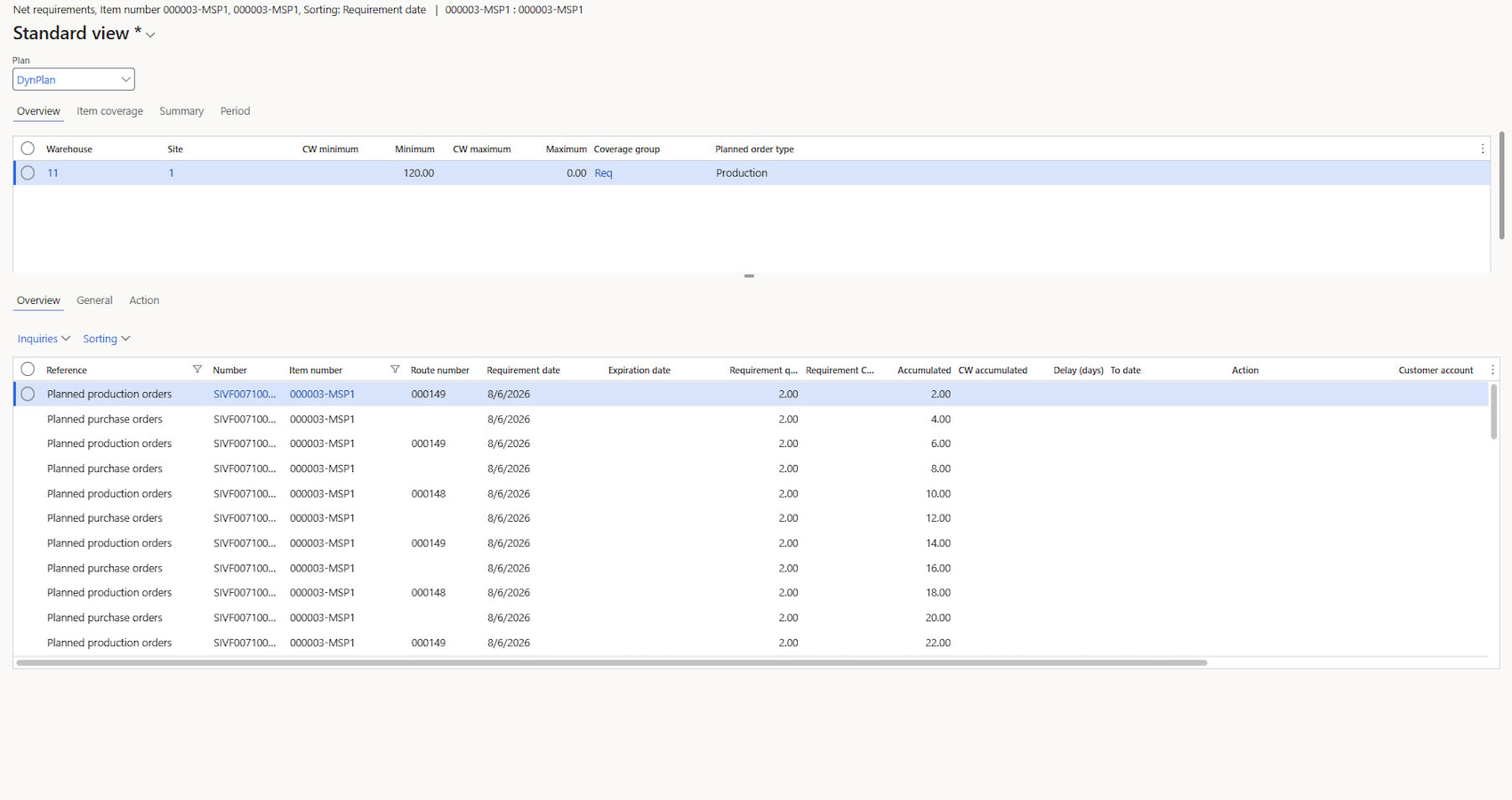
Task: Expand the Standard view selector chevron
Action: (x=150, y=35)
